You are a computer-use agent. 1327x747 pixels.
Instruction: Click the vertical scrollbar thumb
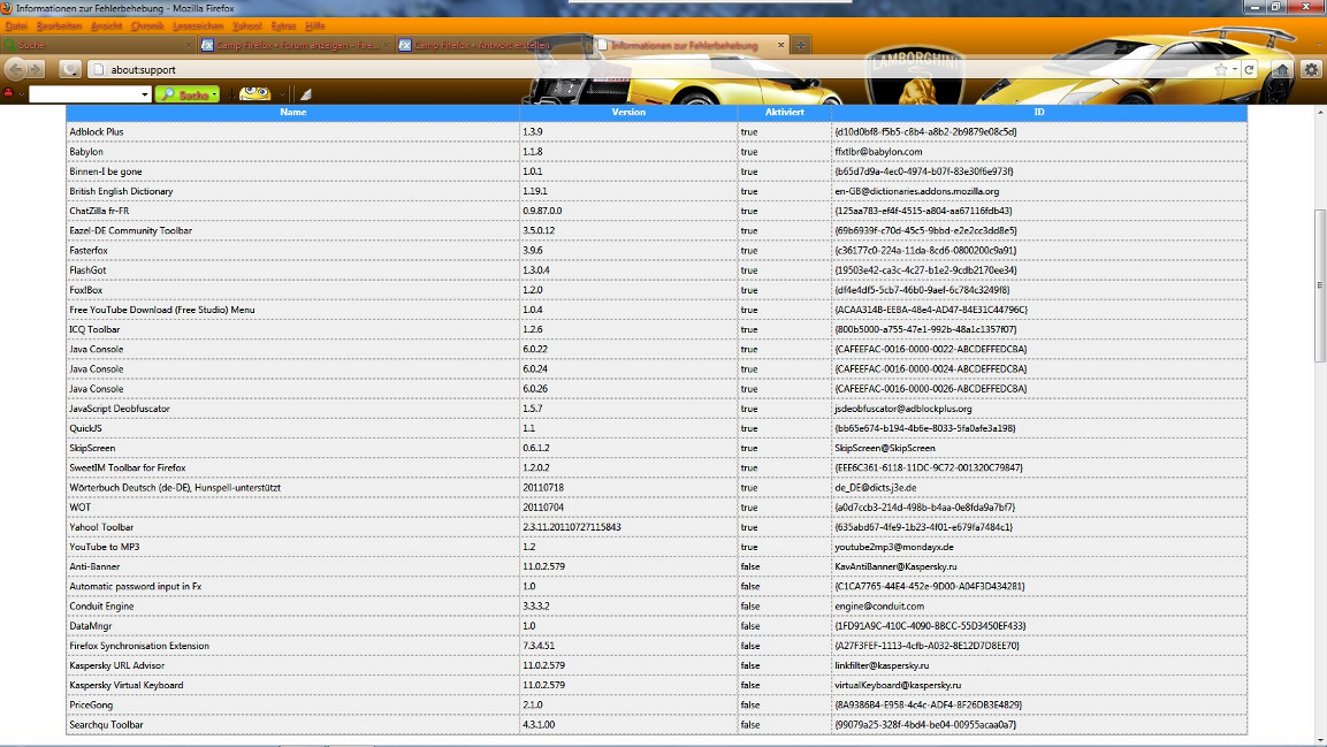pyautogui.click(x=1320, y=286)
